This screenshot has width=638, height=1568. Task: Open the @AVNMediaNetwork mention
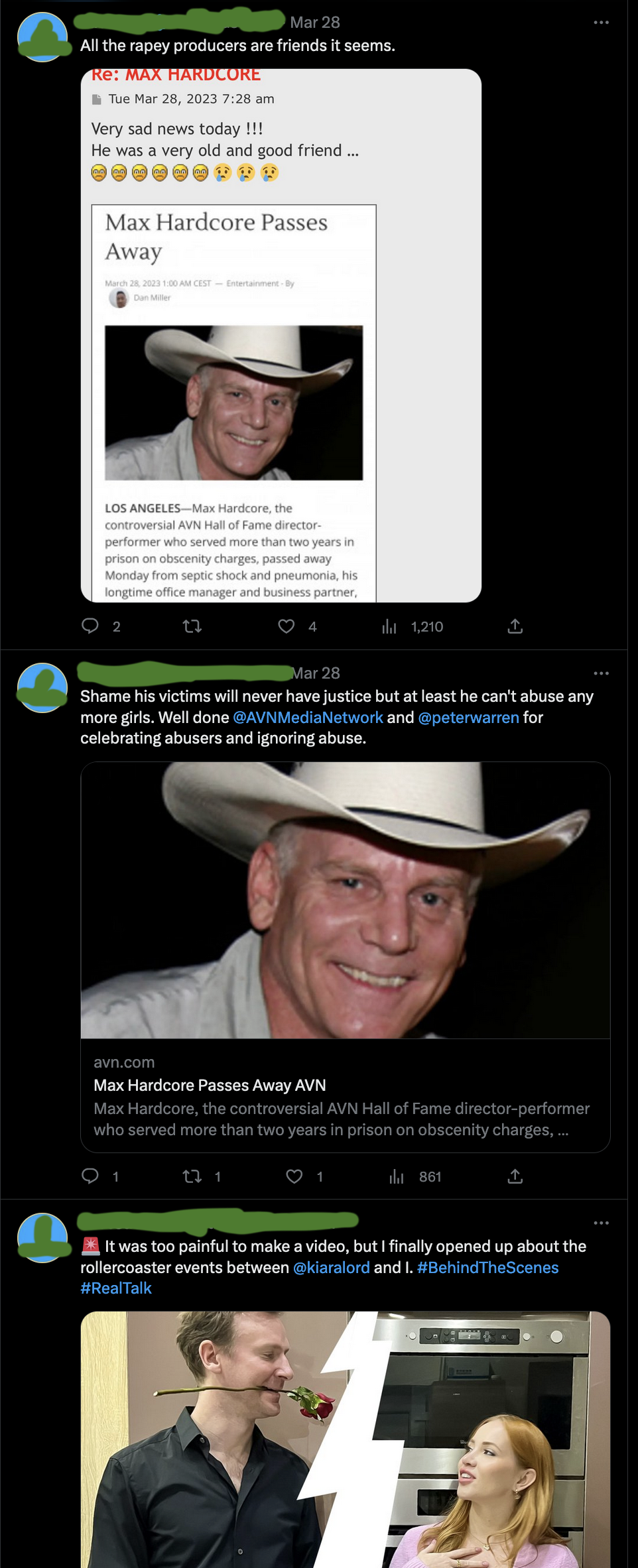[308, 717]
